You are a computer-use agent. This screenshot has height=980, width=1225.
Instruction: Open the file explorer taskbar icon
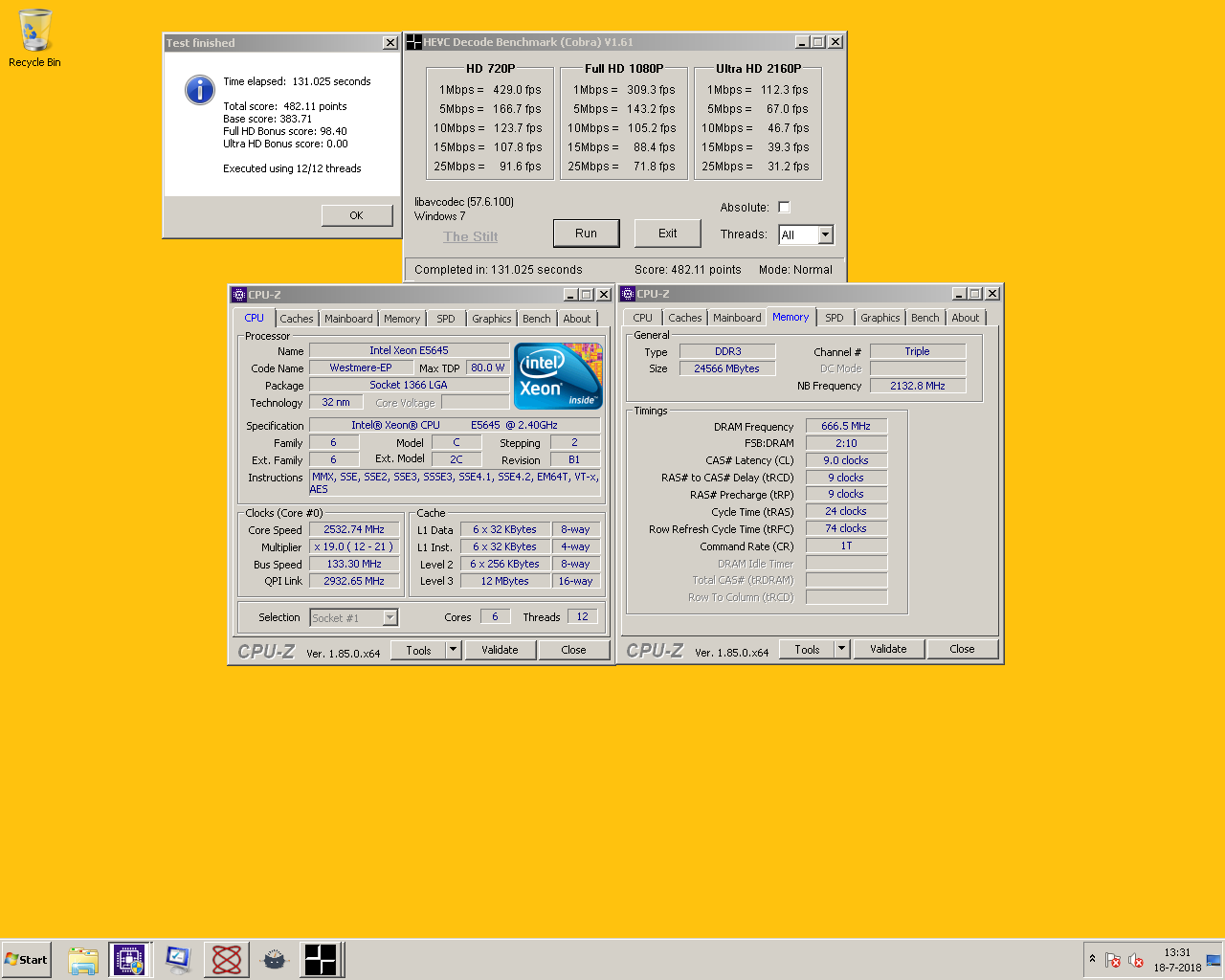coord(83,960)
